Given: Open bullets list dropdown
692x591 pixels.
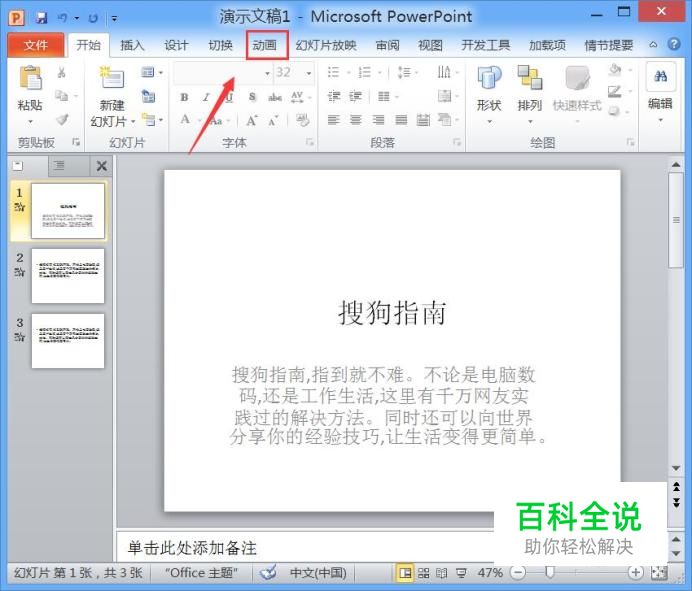Looking at the screenshot, I should click(x=349, y=72).
